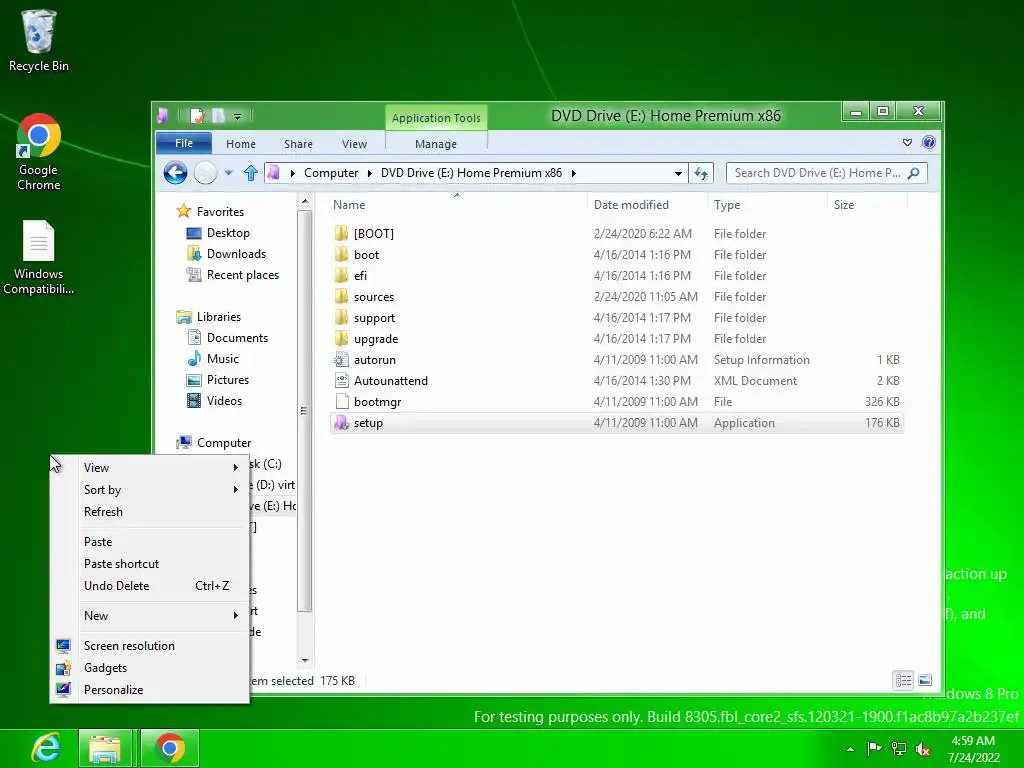Click navigation pane scrollbar down arrow
This screenshot has width=1024, height=768.
[304, 661]
